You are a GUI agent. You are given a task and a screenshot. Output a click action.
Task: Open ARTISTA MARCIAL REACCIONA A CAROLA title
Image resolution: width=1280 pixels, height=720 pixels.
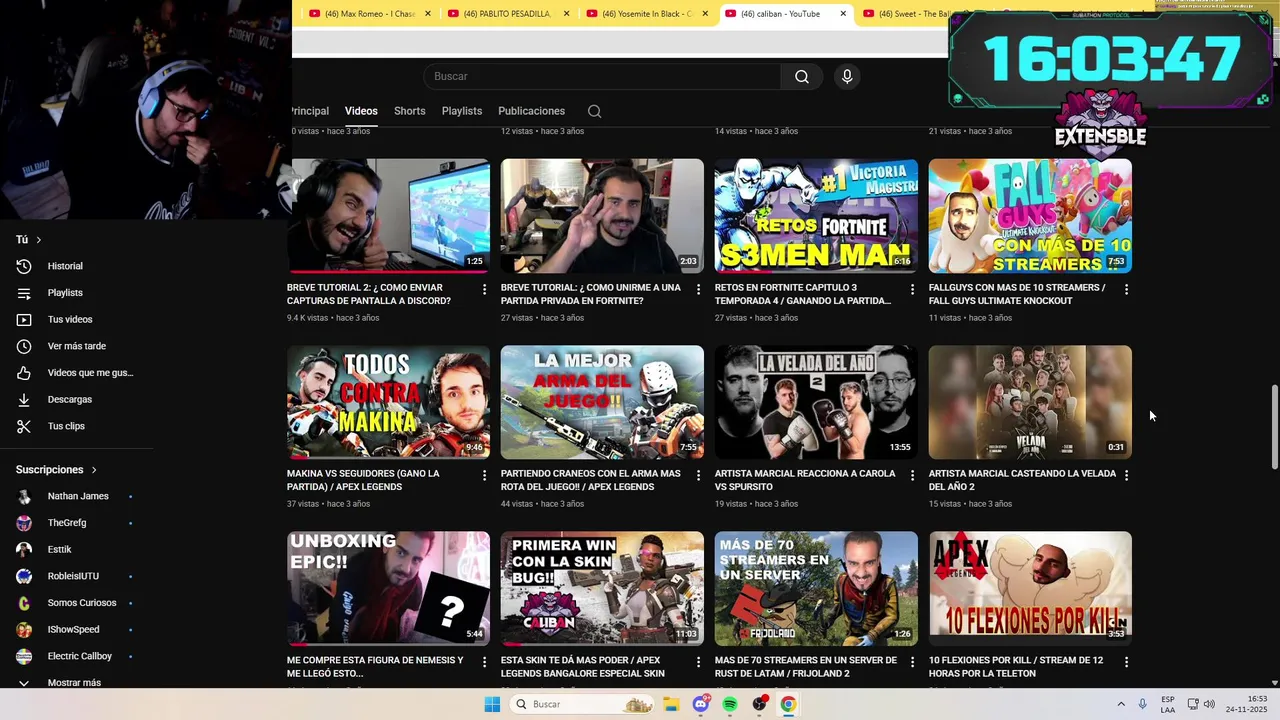(x=805, y=480)
